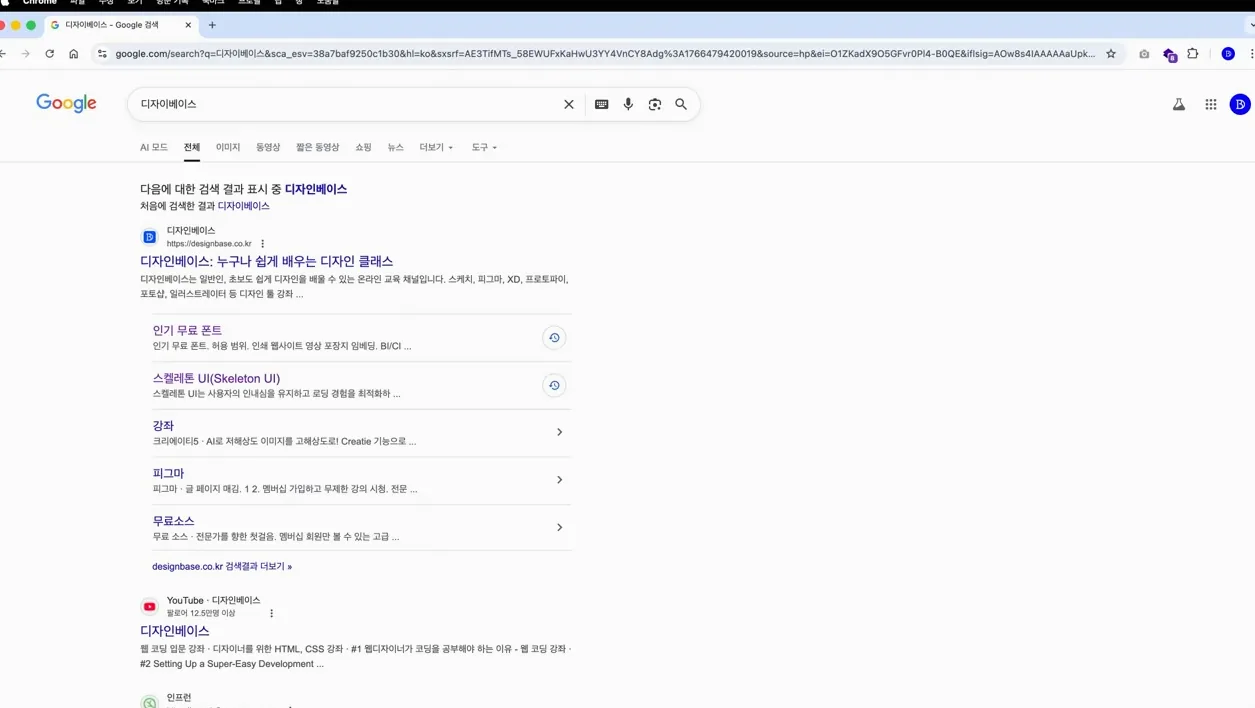Viewport: 1255px width, 708px height.
Task: Click the 디자인베이스 site favicon
Action: 149,237
